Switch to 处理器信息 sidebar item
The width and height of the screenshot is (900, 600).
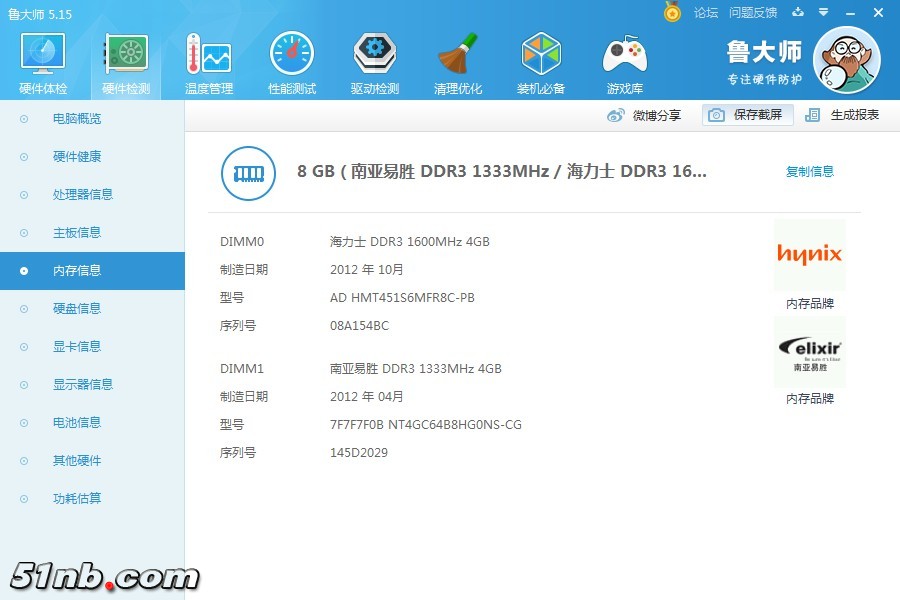click(x=82, y=195)
